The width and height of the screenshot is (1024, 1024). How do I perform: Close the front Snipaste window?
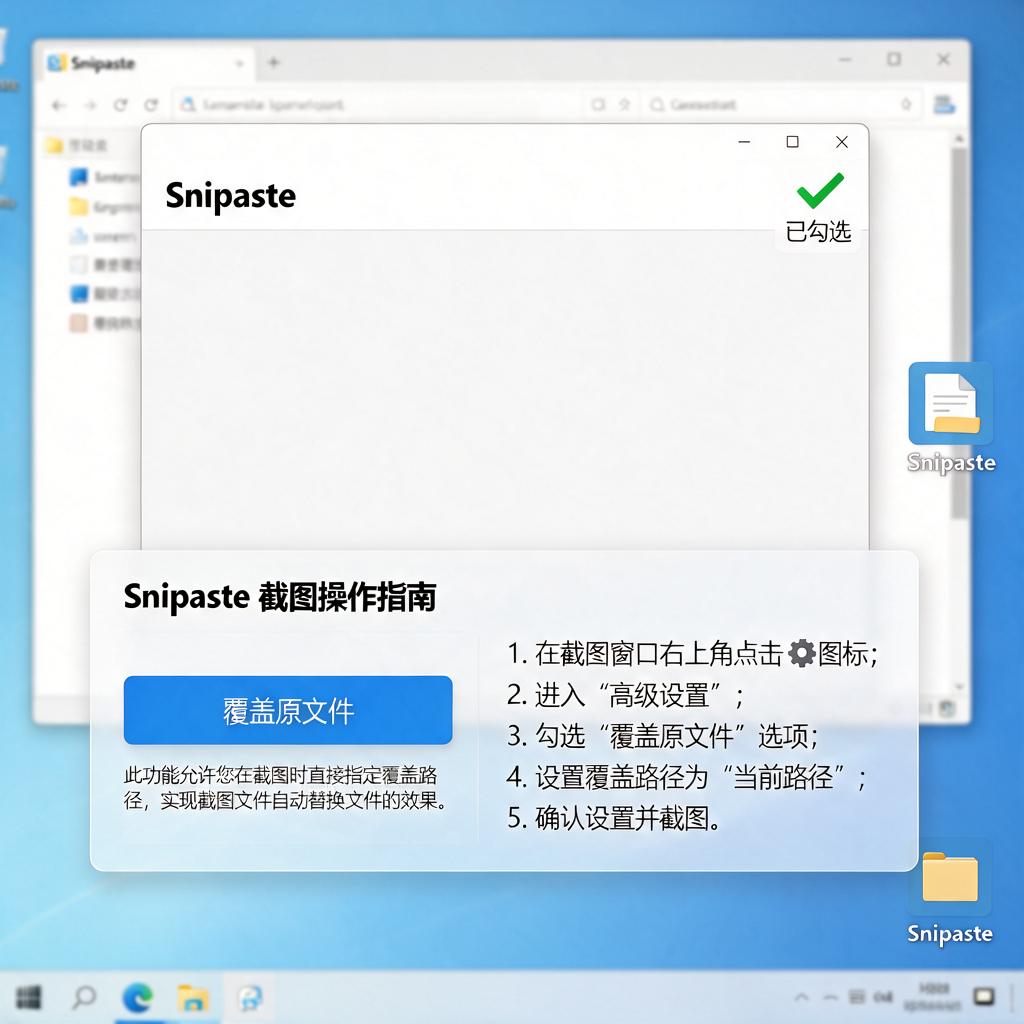coord(842,142)
